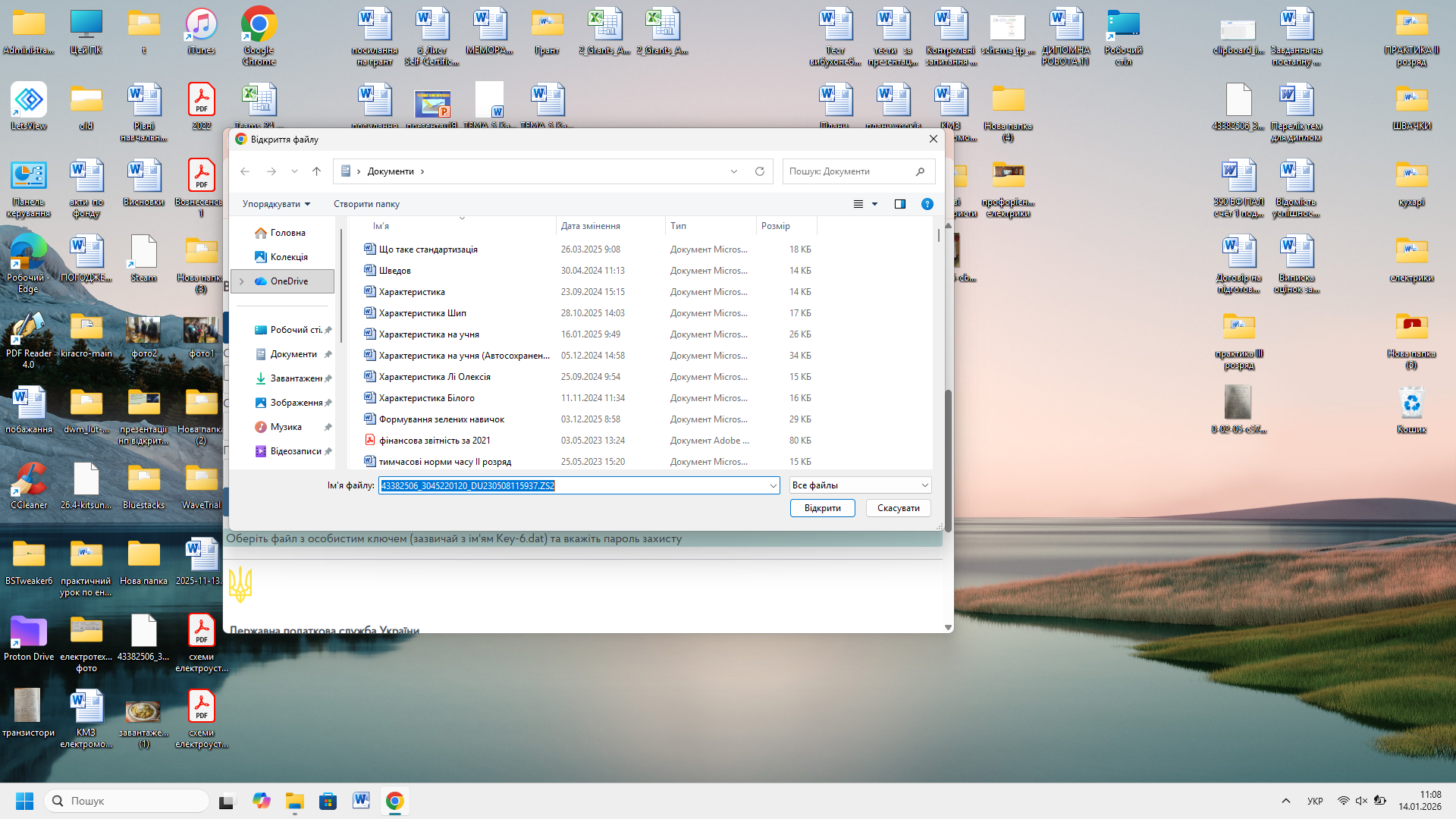Open the Упорядкувати menu
This screenshot has width=1456, height=819.
tap(276, 204)
